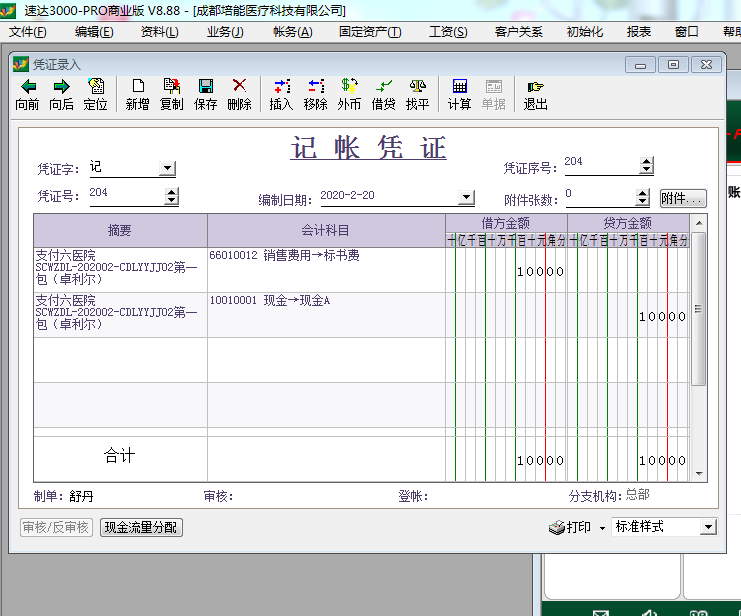Open the 帐务(A) menu
Viewport: 741px width, 616px height.
pos(292,32)
